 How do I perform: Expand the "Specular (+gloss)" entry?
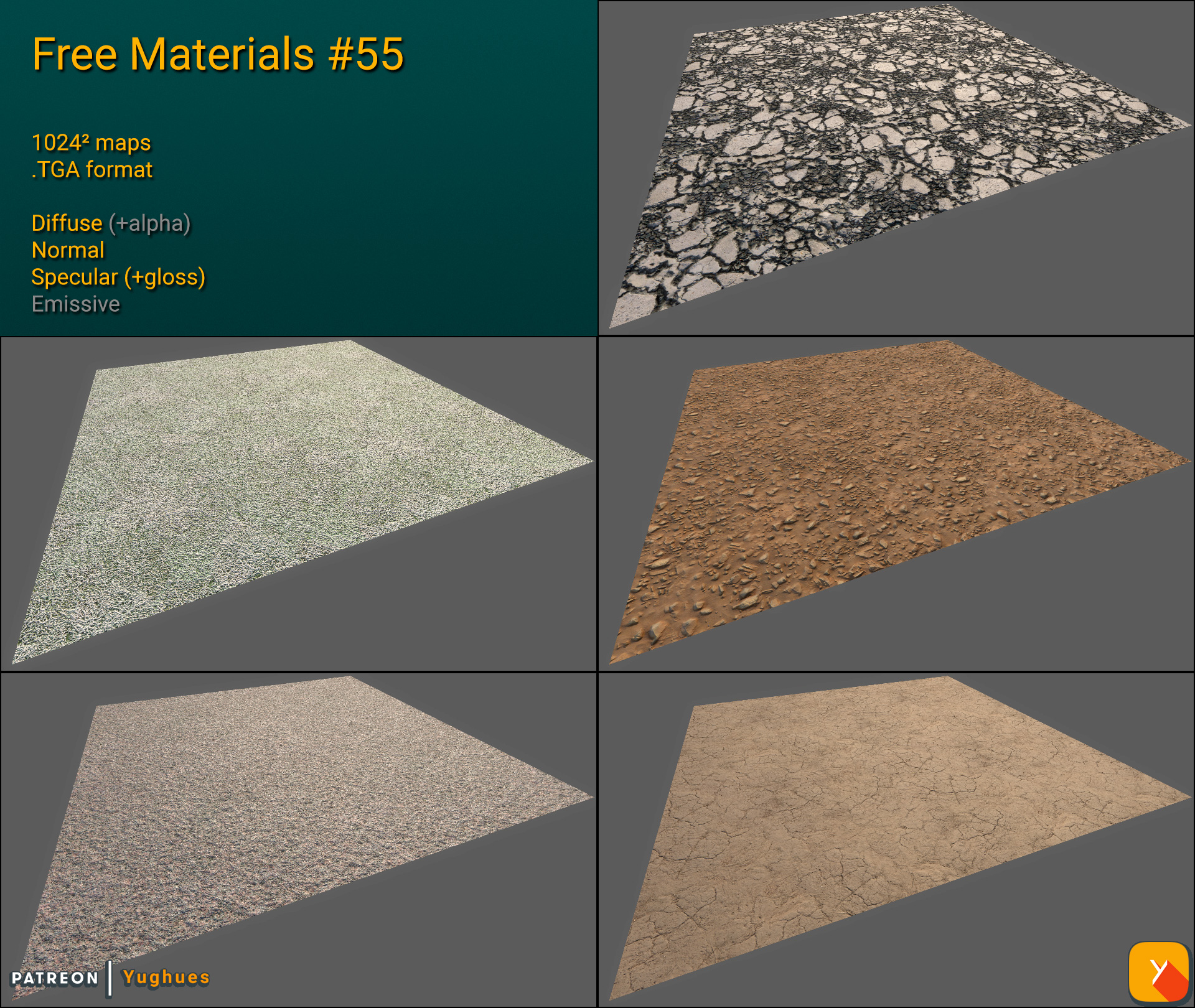pyautogui.click(x=118, y=278)
